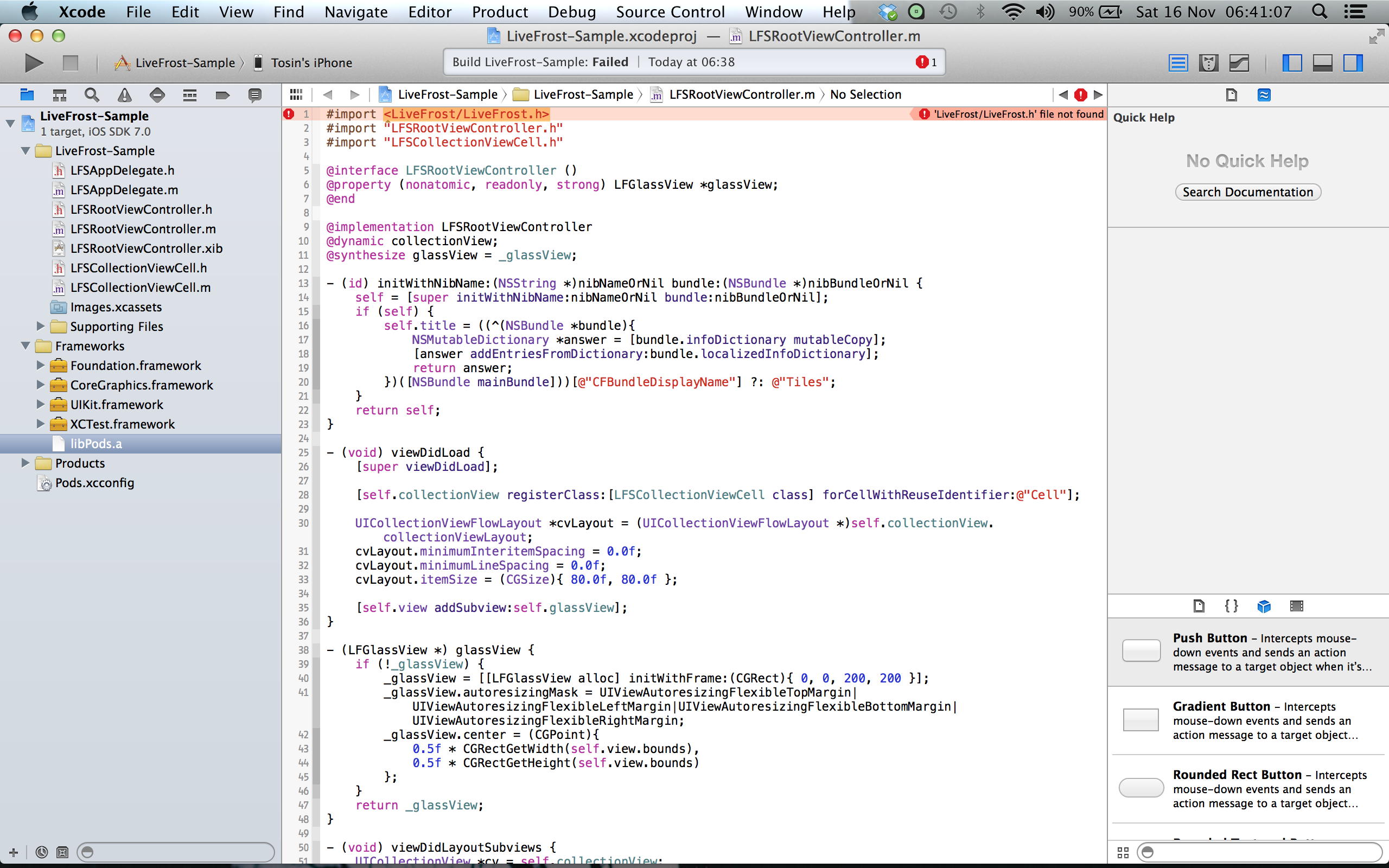Stop the running build
This screenshot has width=1389, height=868.
(x=70, y=62)
